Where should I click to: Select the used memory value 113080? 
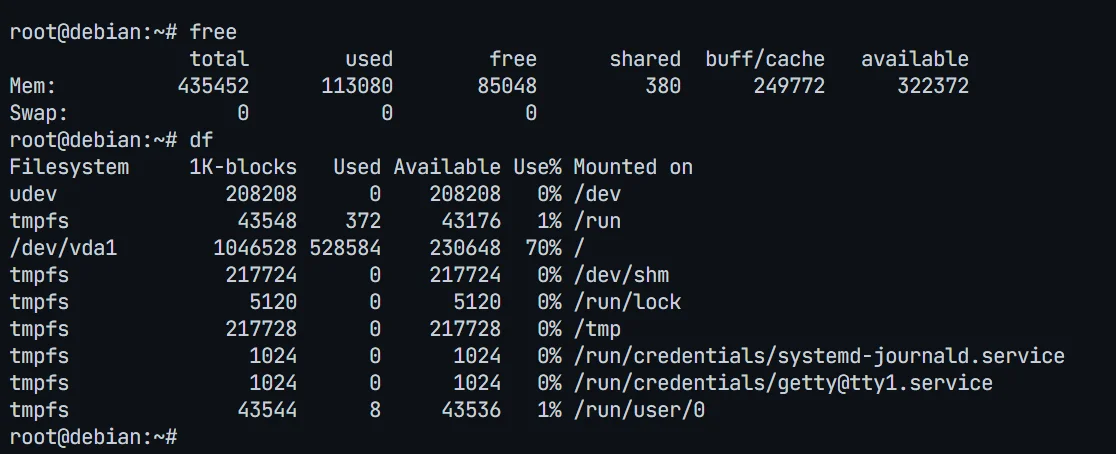357,86
